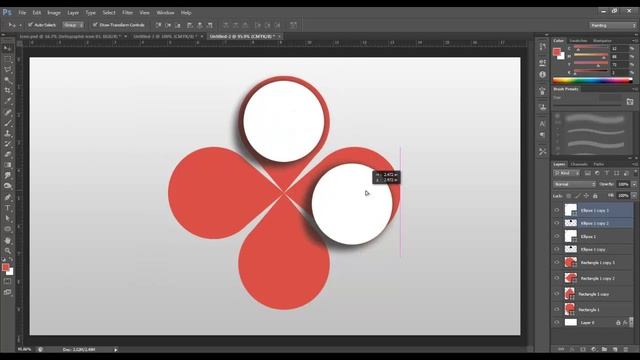Open the Info panel icon in dock
Viewport: 640px width, 360px height.
coord(542,75)
